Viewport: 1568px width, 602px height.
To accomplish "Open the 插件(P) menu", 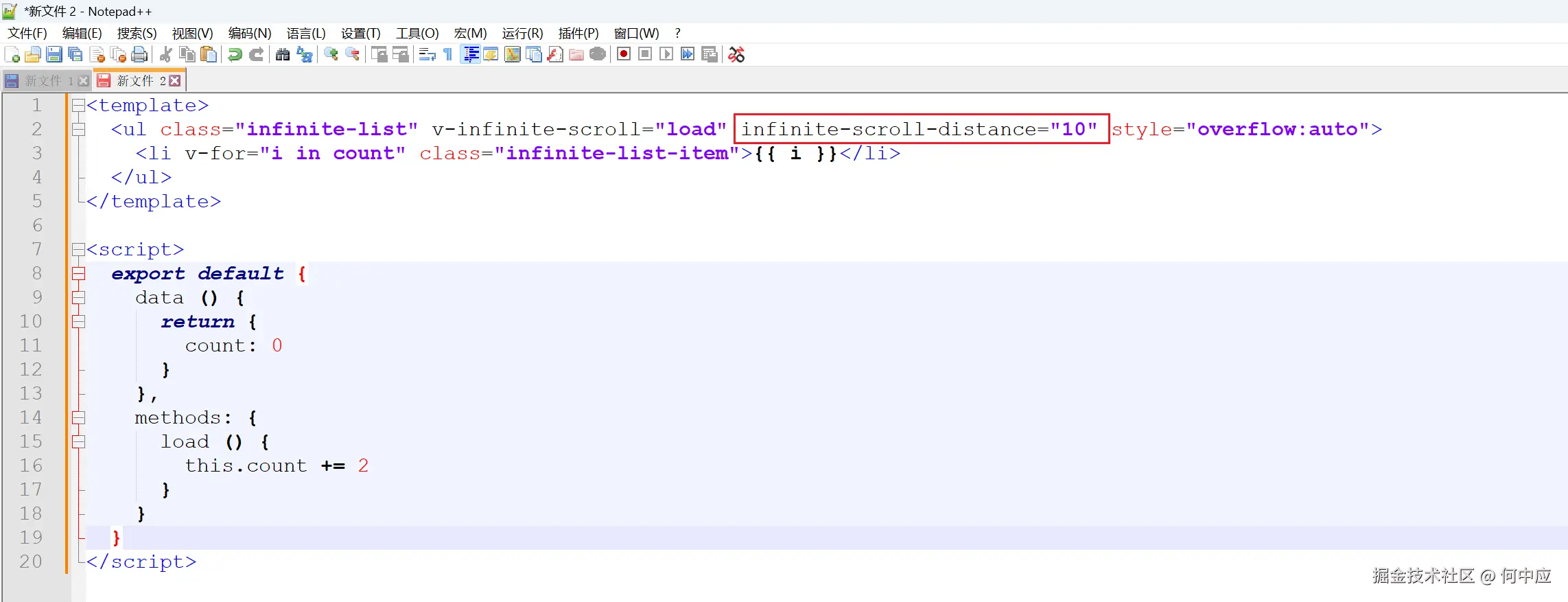I will pyautogui.click(x=578, y=34).
